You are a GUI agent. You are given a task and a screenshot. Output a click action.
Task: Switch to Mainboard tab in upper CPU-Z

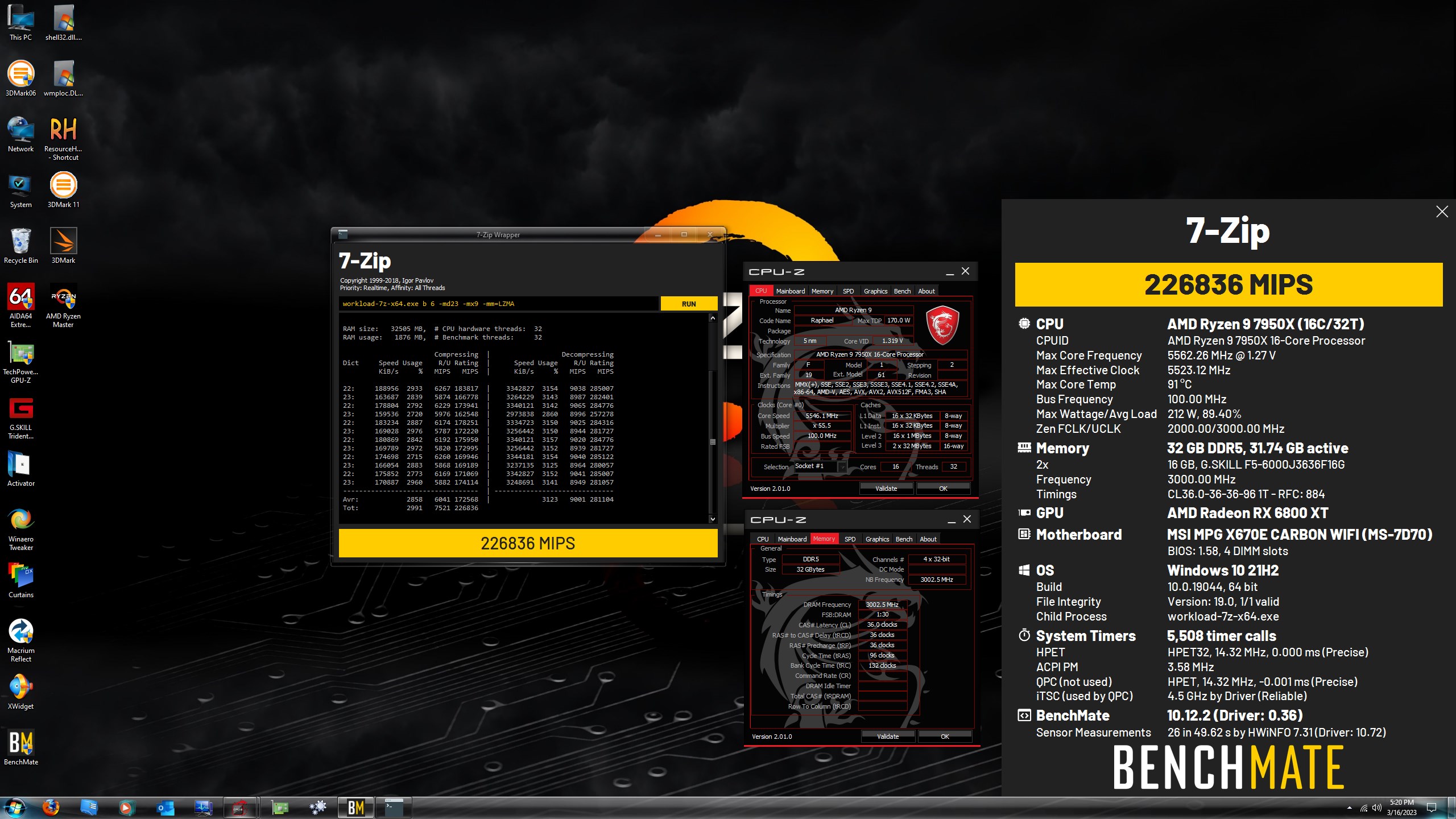tap(791, 291)
